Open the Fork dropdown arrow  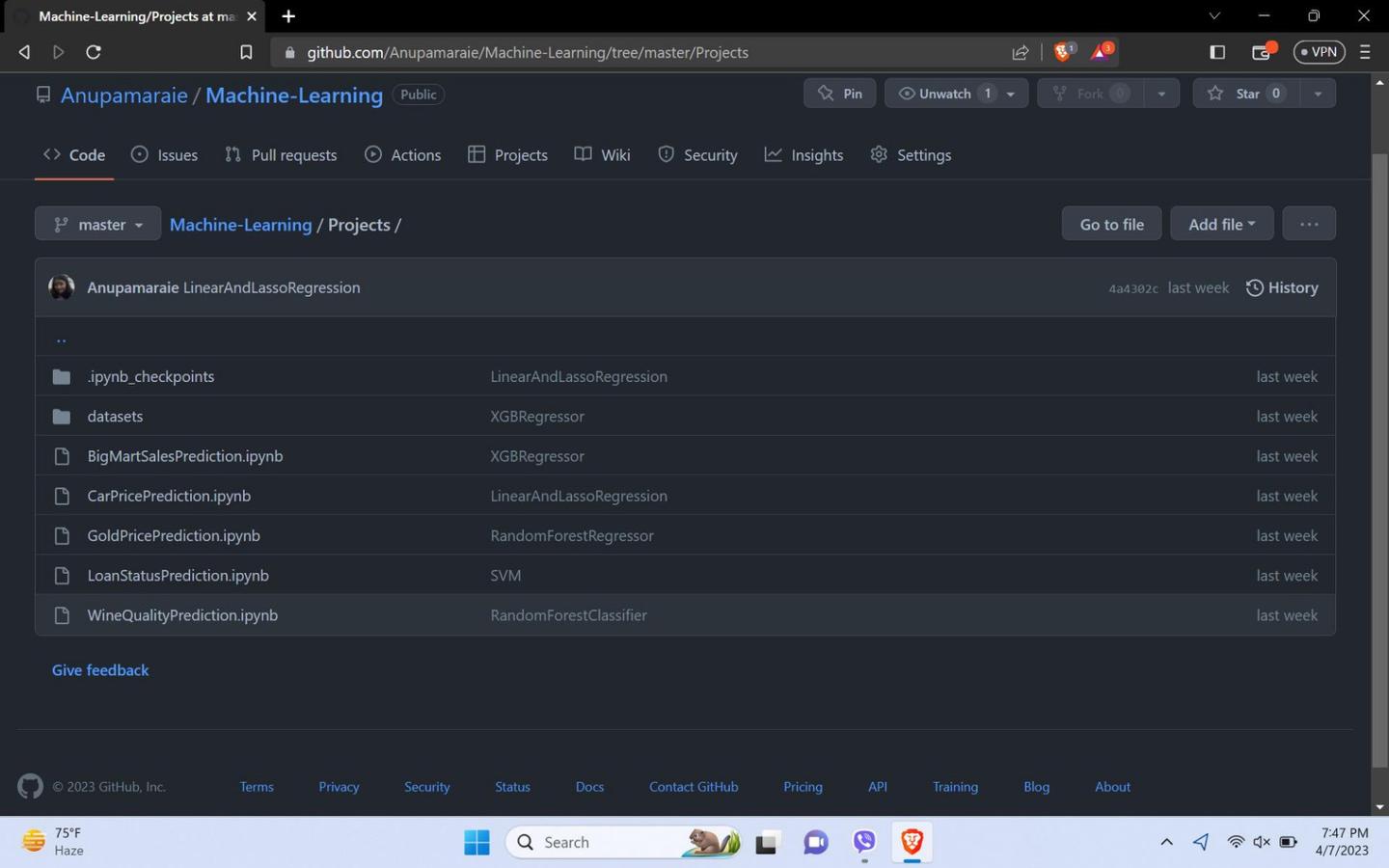pyautogui.click(x=1161, y=94)
